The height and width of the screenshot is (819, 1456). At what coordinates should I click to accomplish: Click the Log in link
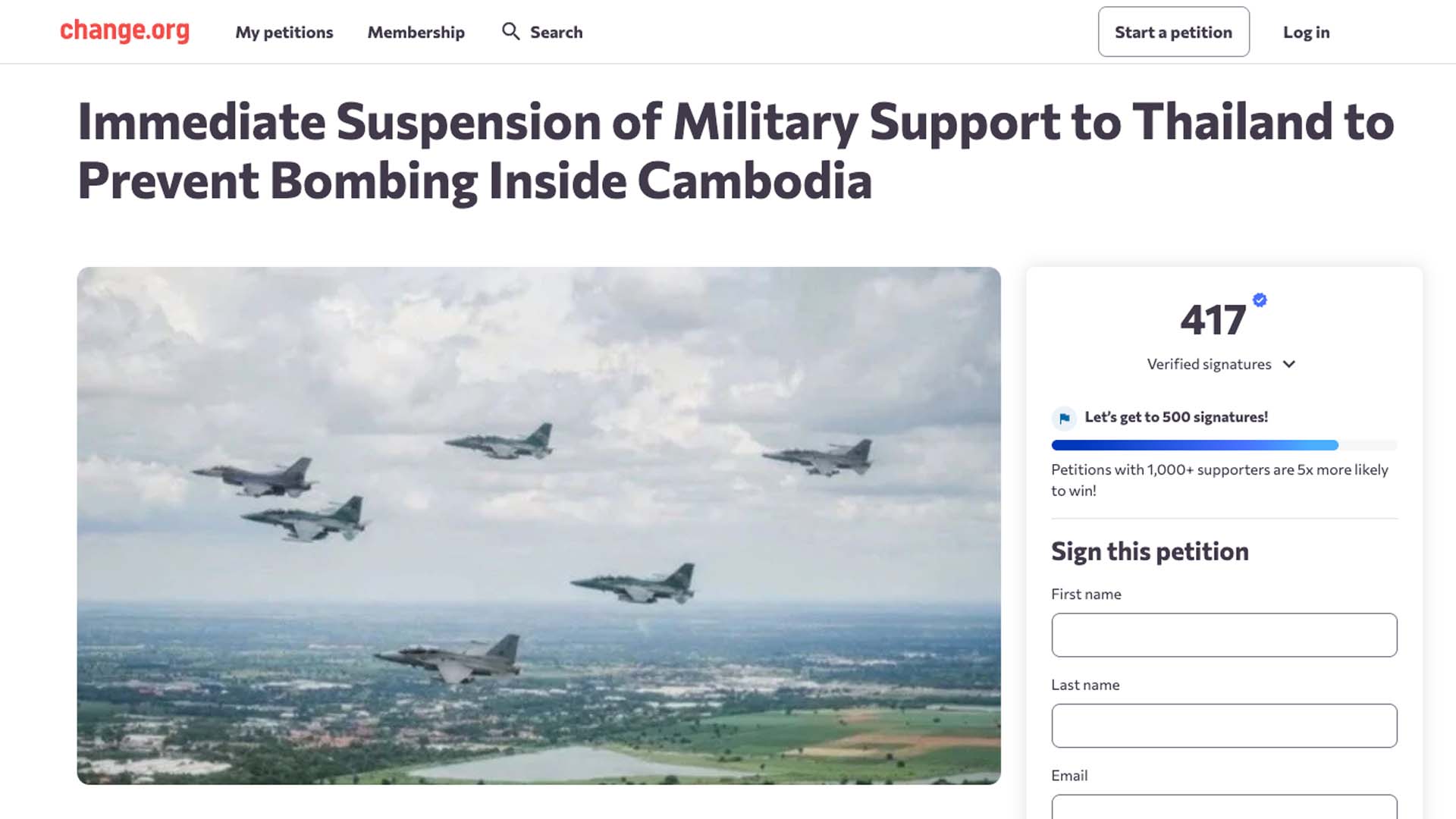pos(1306,33)
